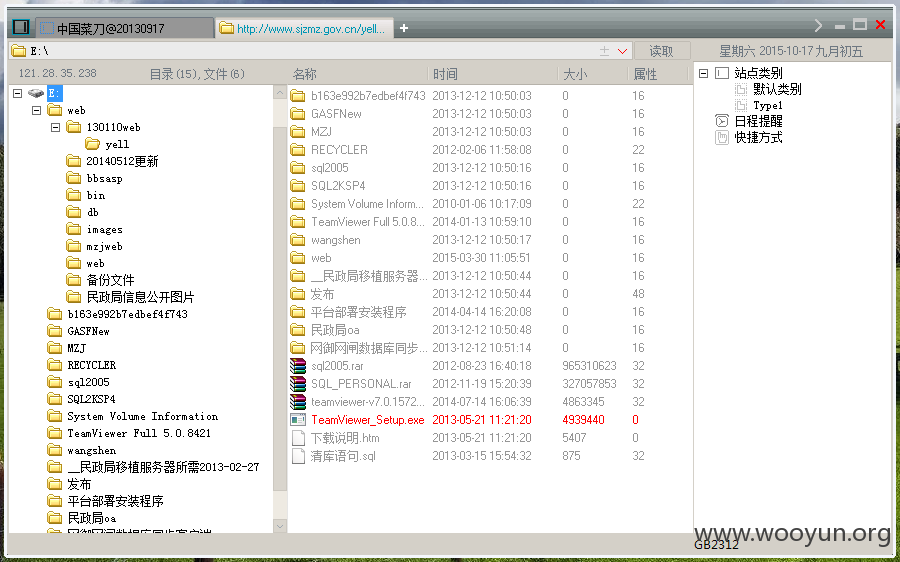Click the size value 965310623

pyautogui.click(x=589, y=366)
